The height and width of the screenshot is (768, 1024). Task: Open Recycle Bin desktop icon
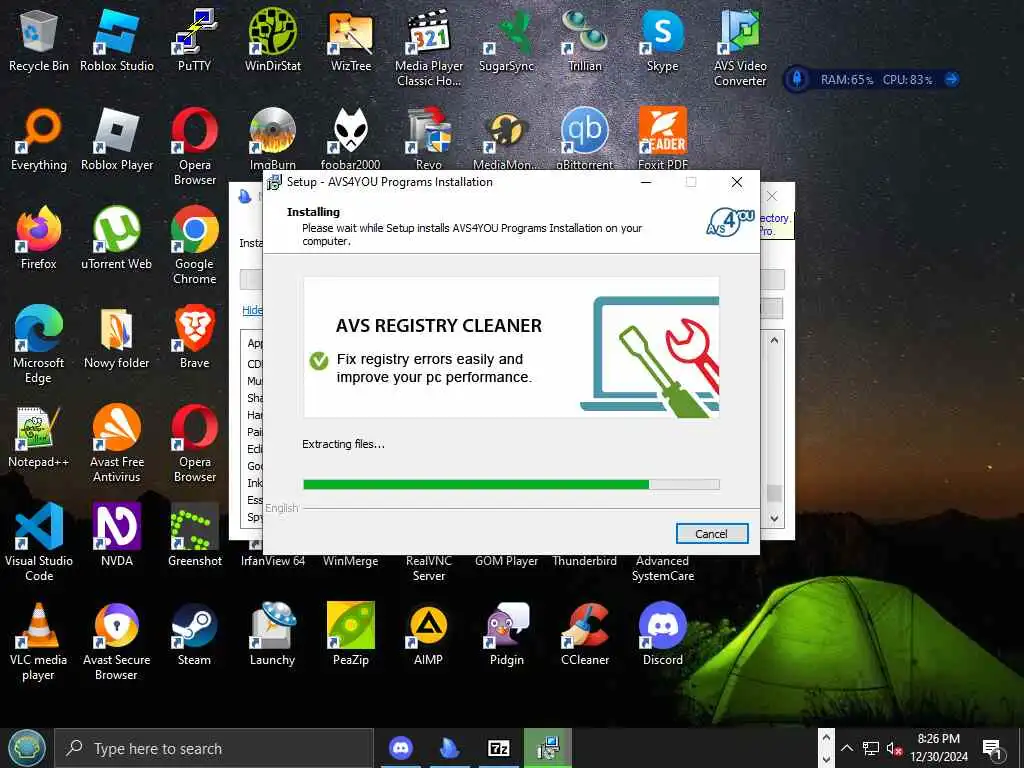tap(39, 40)
